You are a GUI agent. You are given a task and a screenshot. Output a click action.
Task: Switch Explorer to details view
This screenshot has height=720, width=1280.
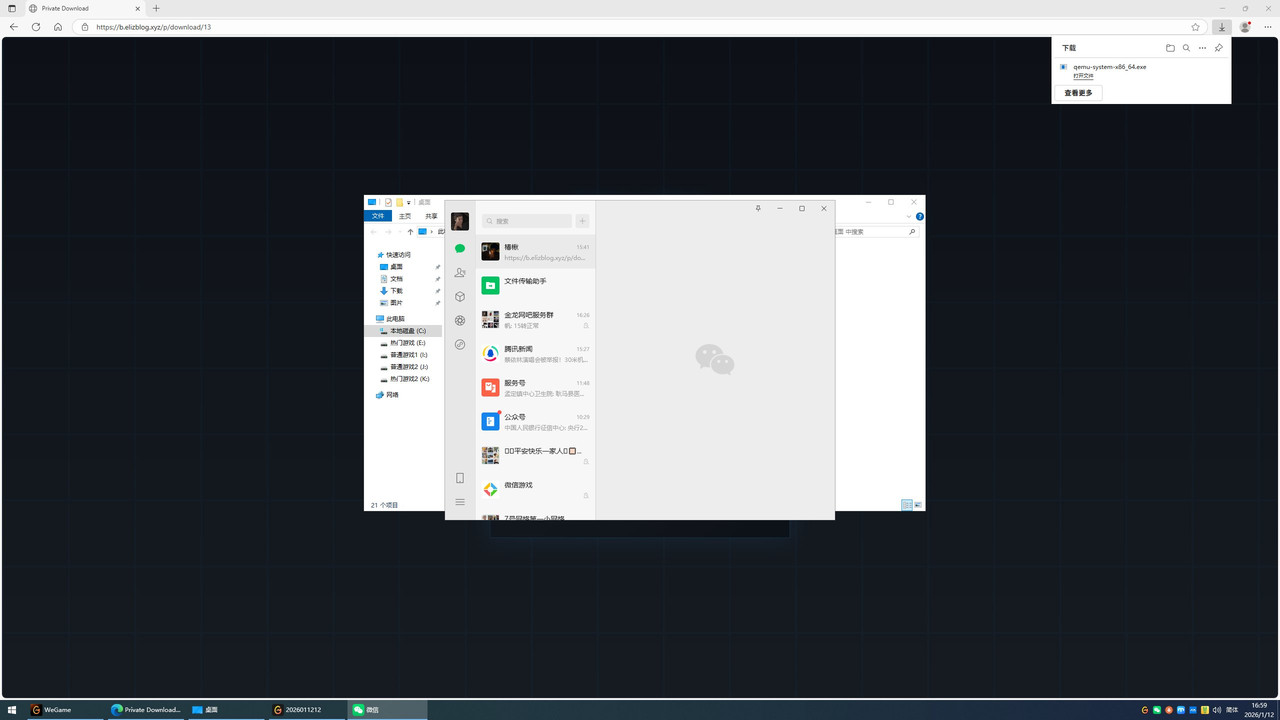907,505
